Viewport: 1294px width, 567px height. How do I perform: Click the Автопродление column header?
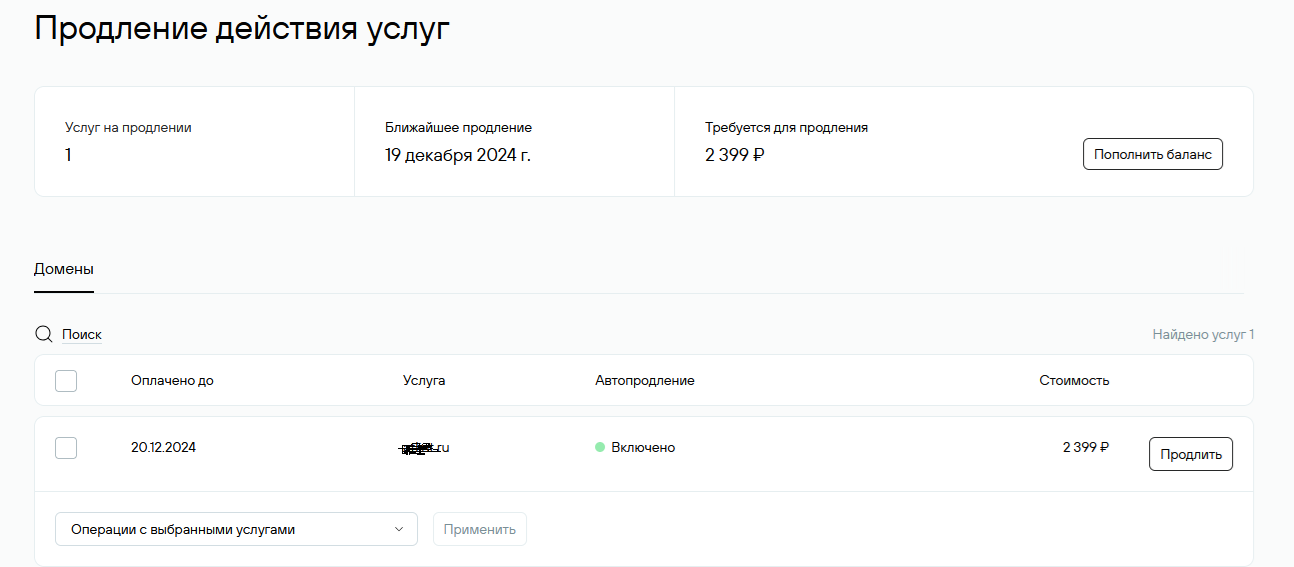(x=645, y=380)
